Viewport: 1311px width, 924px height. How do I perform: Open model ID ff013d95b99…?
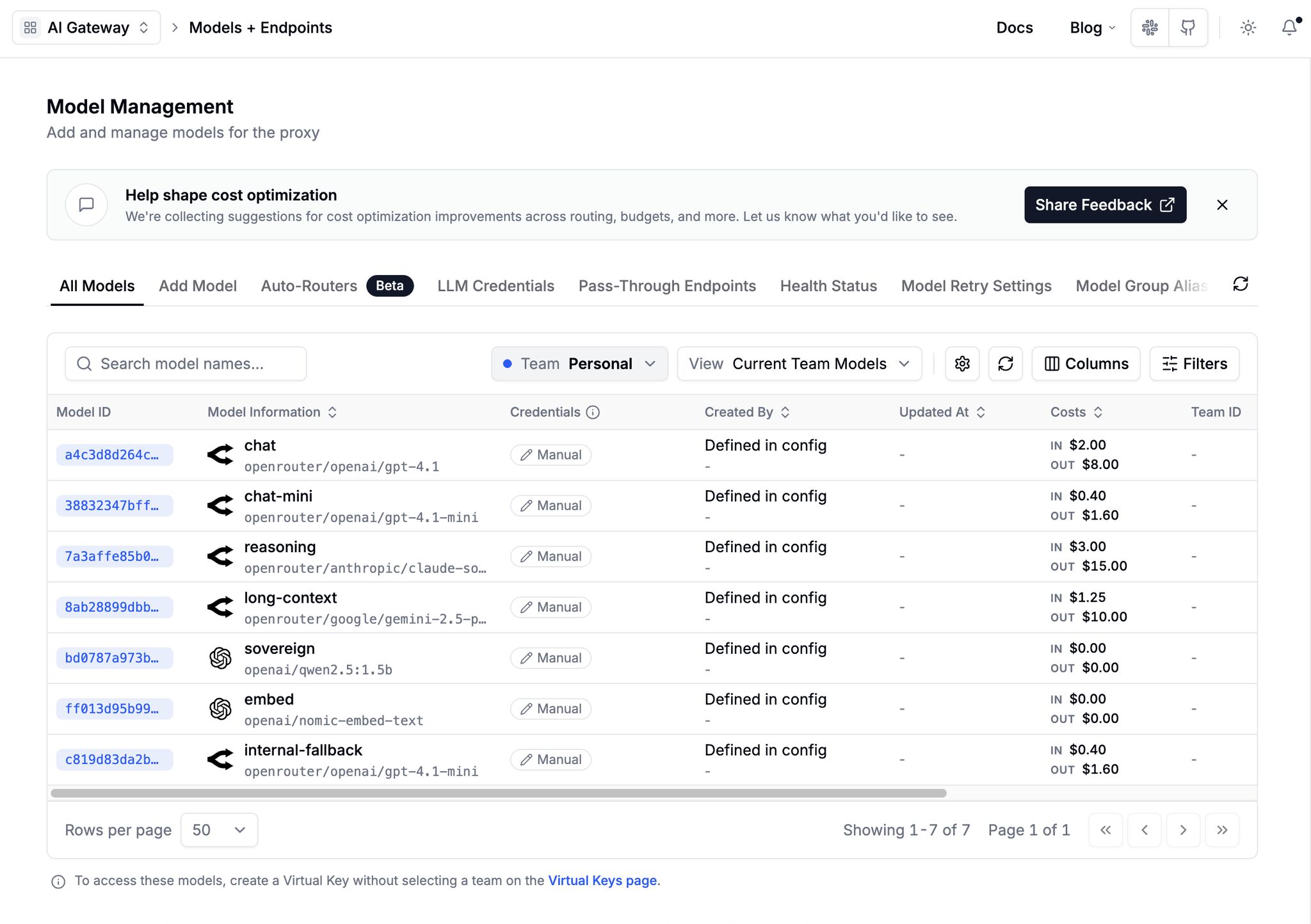115,709
